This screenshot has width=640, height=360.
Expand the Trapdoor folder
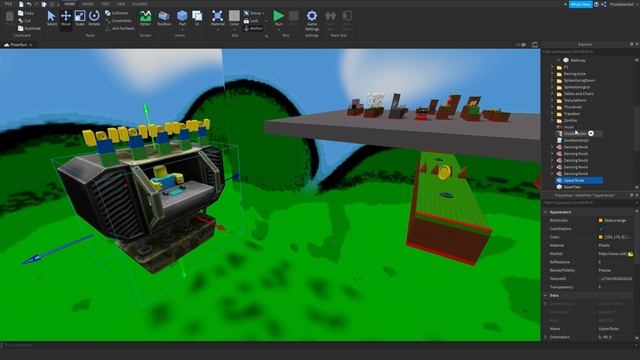[552, 114]
